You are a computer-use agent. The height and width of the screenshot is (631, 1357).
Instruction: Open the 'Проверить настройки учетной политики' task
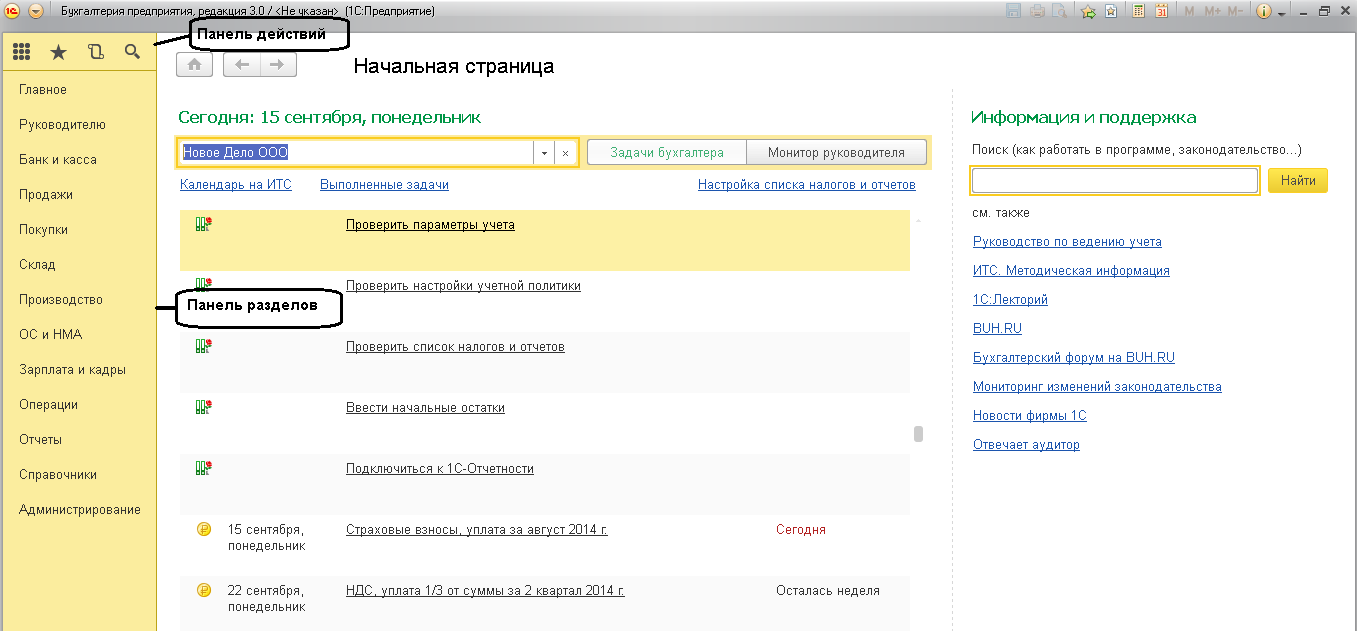[463, 286]
